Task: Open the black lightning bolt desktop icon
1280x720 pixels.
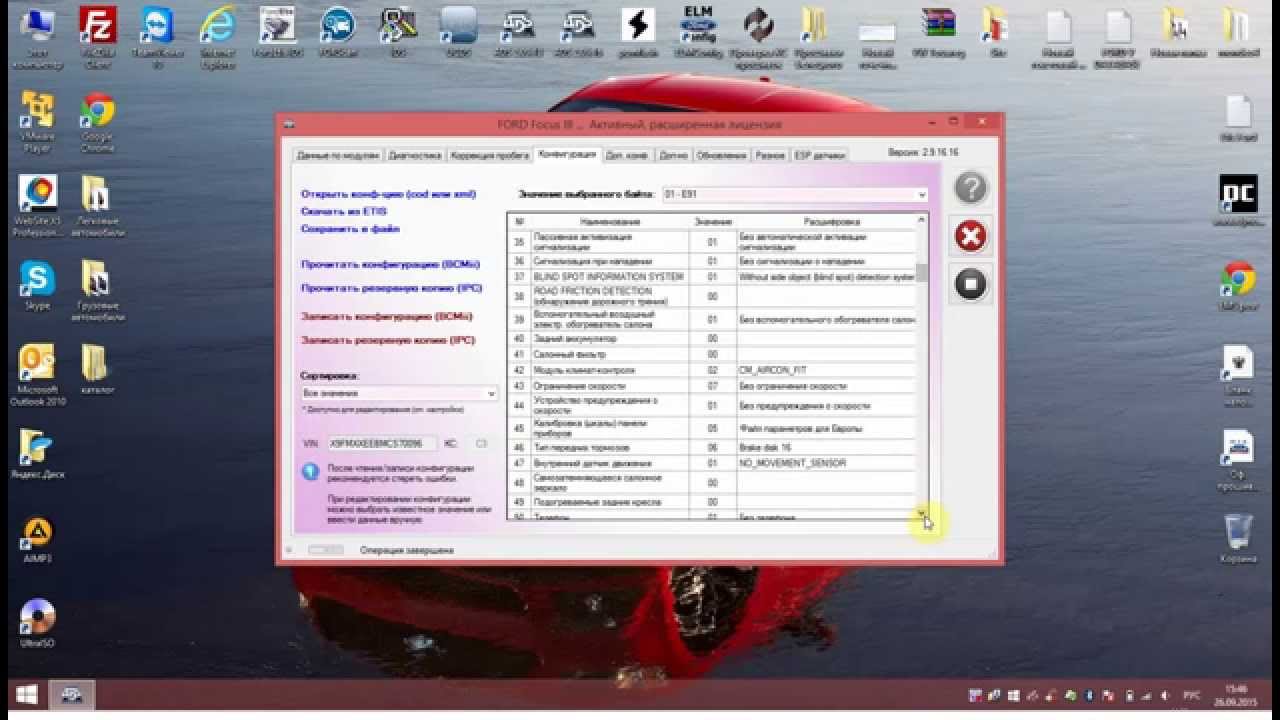Action: pyautogui.click(x=638, y=32)
